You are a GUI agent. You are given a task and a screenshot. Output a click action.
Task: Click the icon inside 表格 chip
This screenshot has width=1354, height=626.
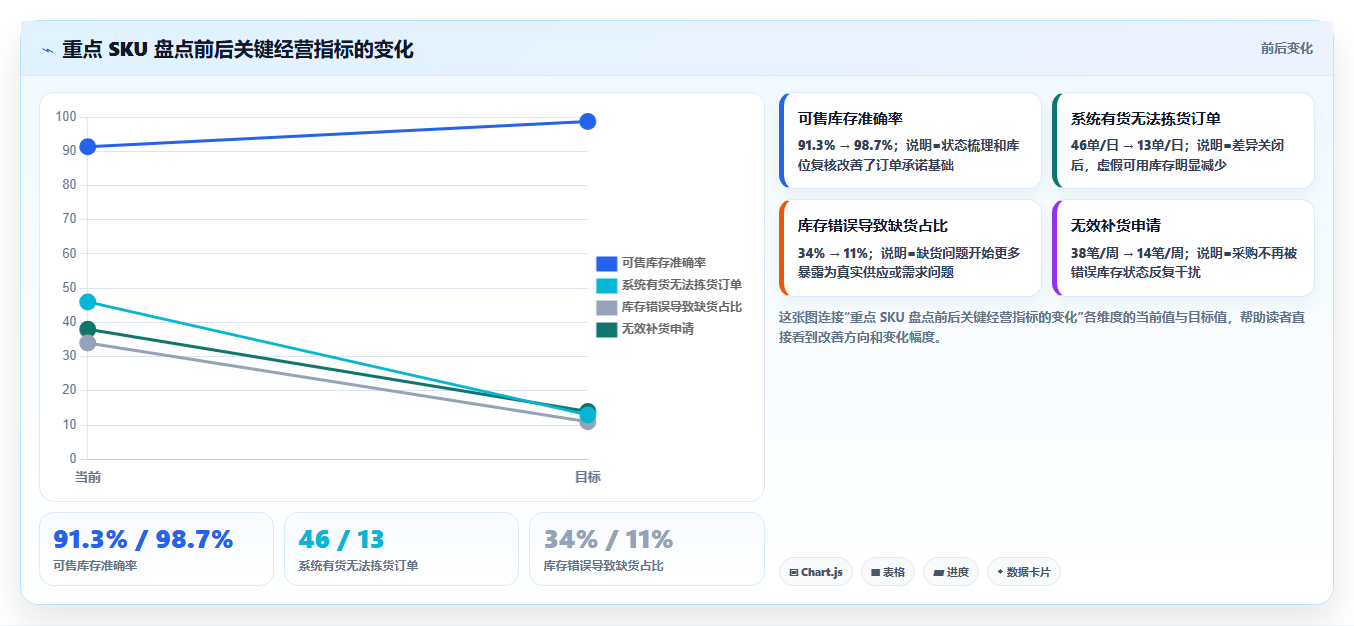click(876, 573)
